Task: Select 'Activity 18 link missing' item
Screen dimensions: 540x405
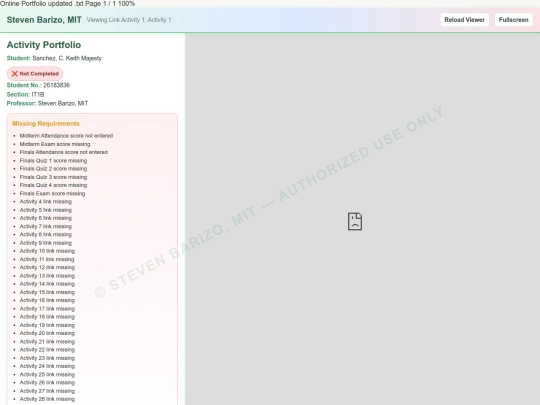Action: point(47,317)
